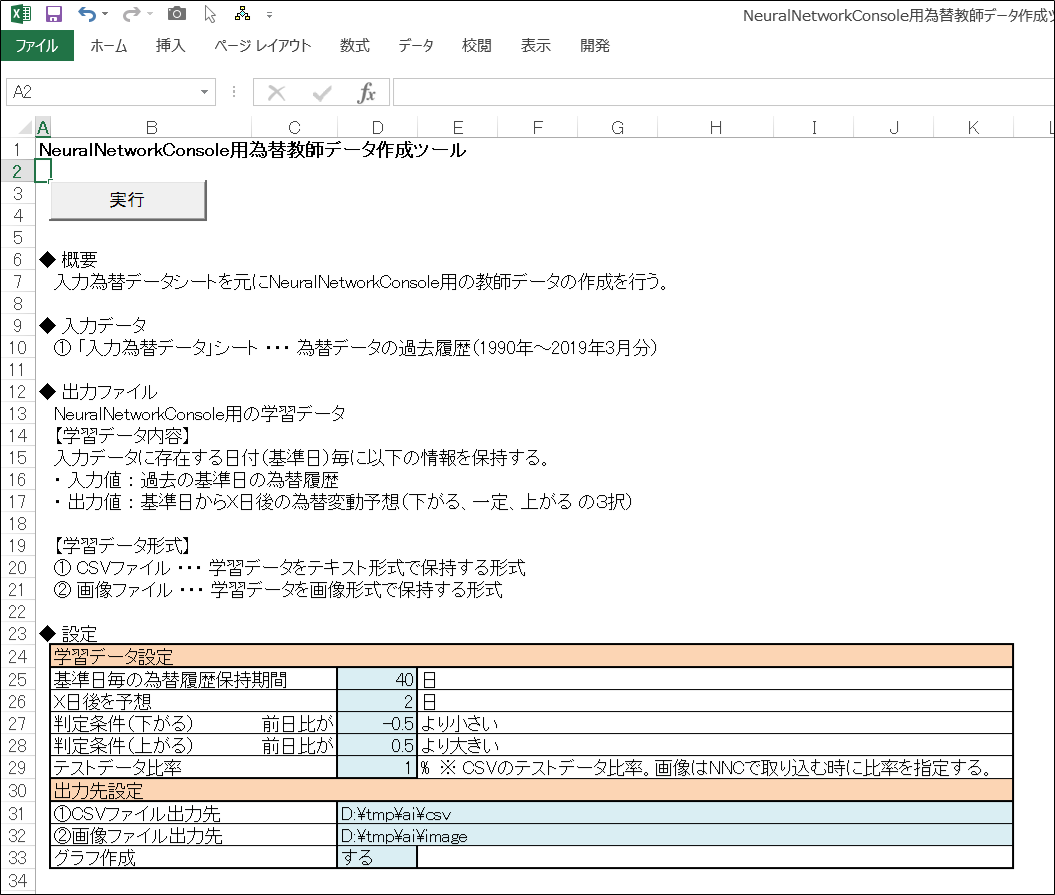Select column D header

[377, 127]
